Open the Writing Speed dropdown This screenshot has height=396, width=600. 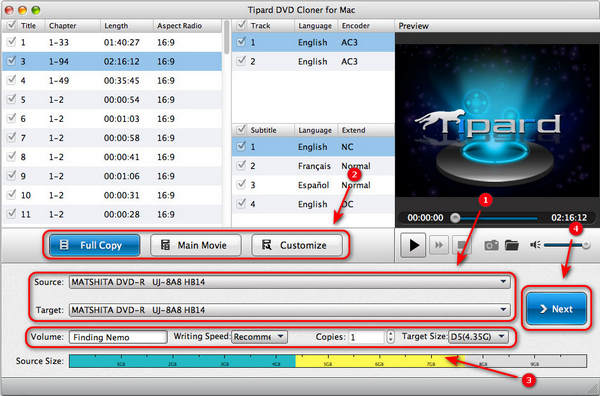point(259,337)
